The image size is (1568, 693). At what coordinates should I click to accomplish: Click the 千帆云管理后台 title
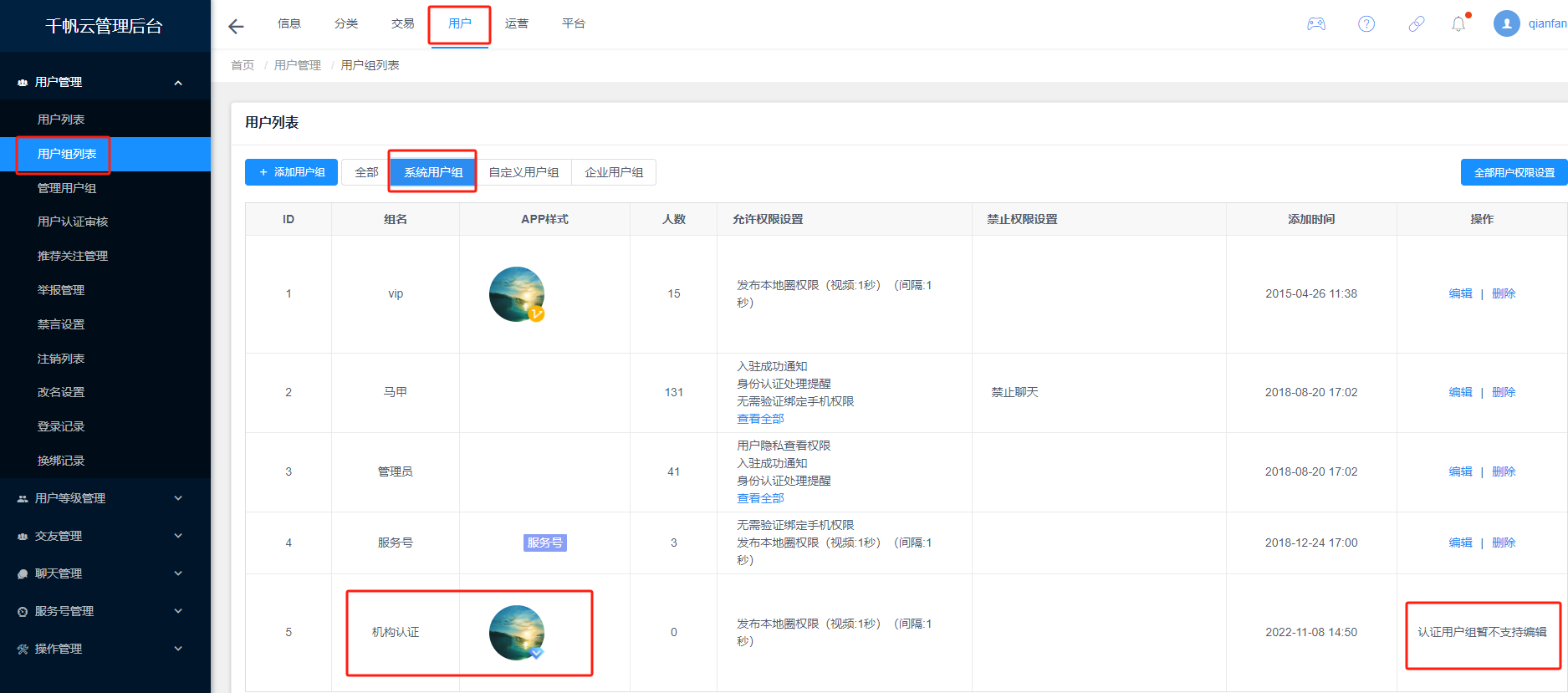pyautogui.click(x=104, y=26)
